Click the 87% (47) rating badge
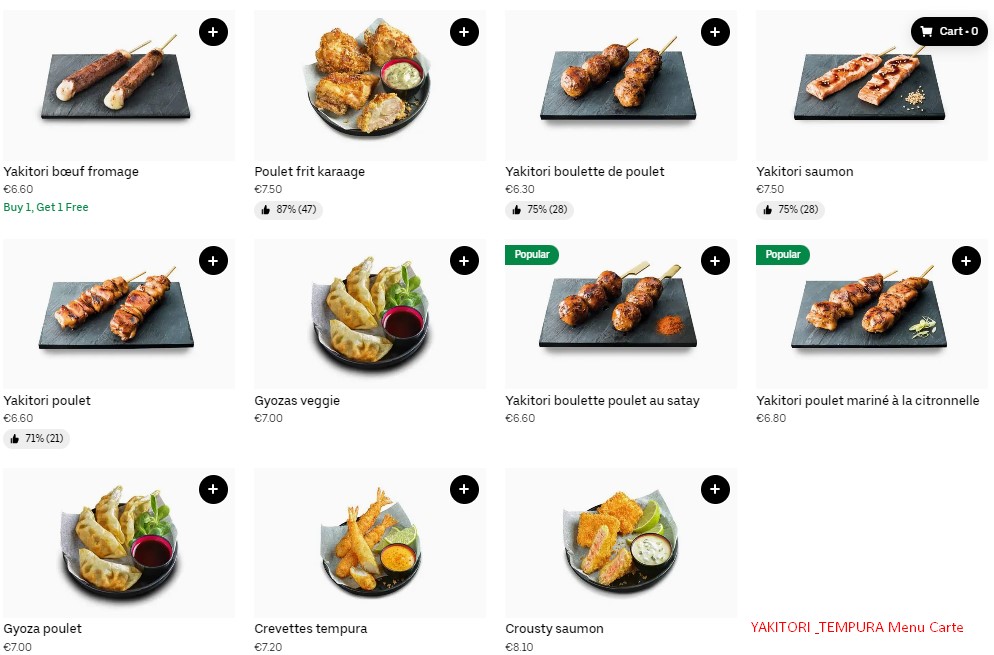 coord(288,209)
